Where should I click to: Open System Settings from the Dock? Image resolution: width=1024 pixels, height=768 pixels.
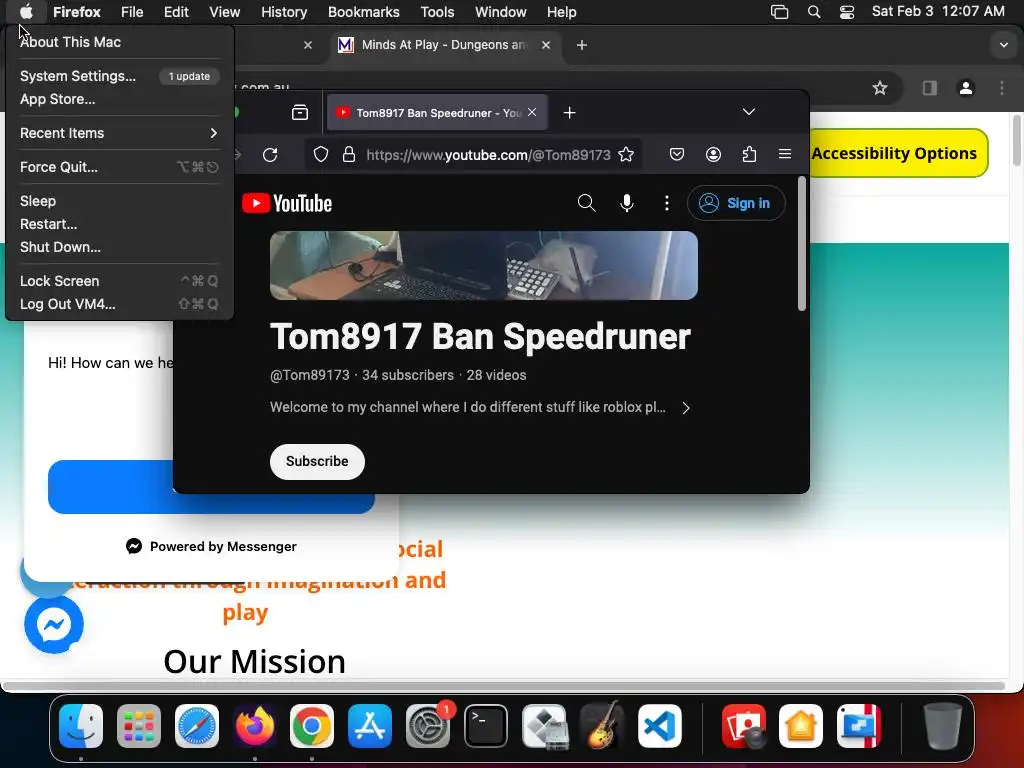point(428,726)
